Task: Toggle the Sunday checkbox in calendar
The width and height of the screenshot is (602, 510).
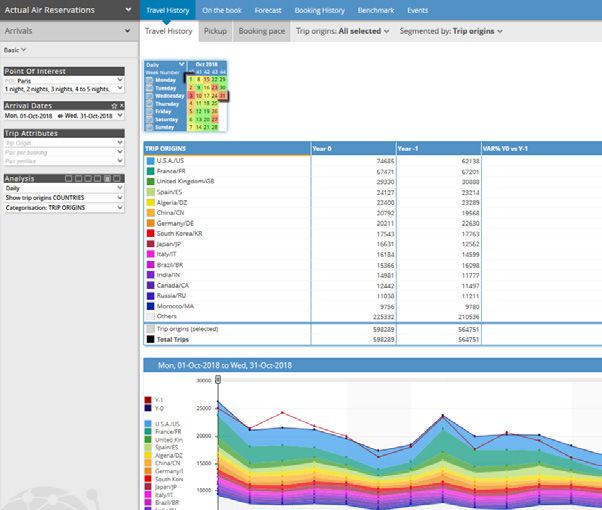Action: tap(149, 127)
